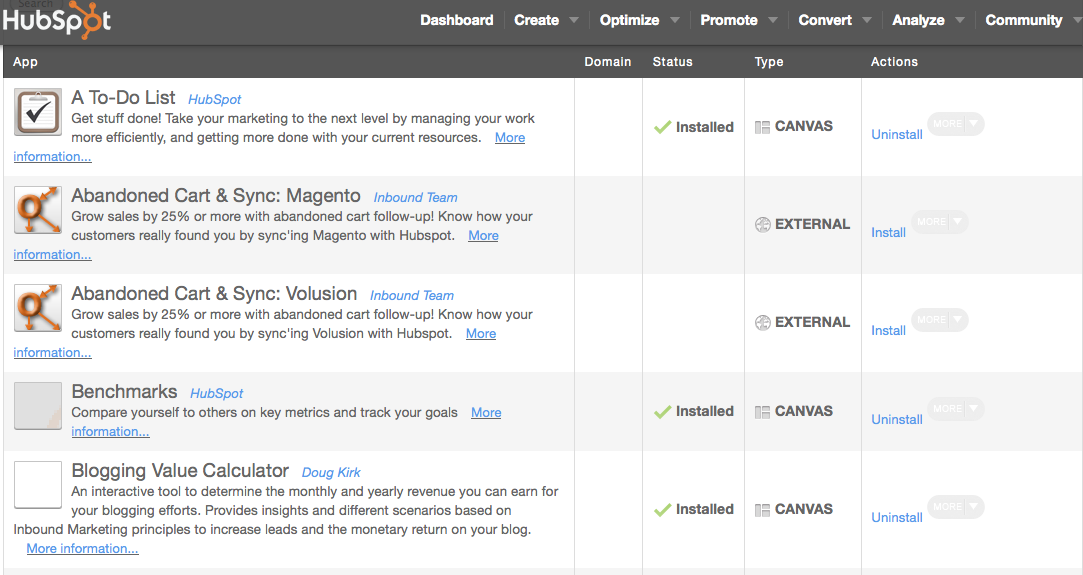Click the canvas type icon for A To-Do List
Viewport: 1083px width, 575px height.
(763, 127)
